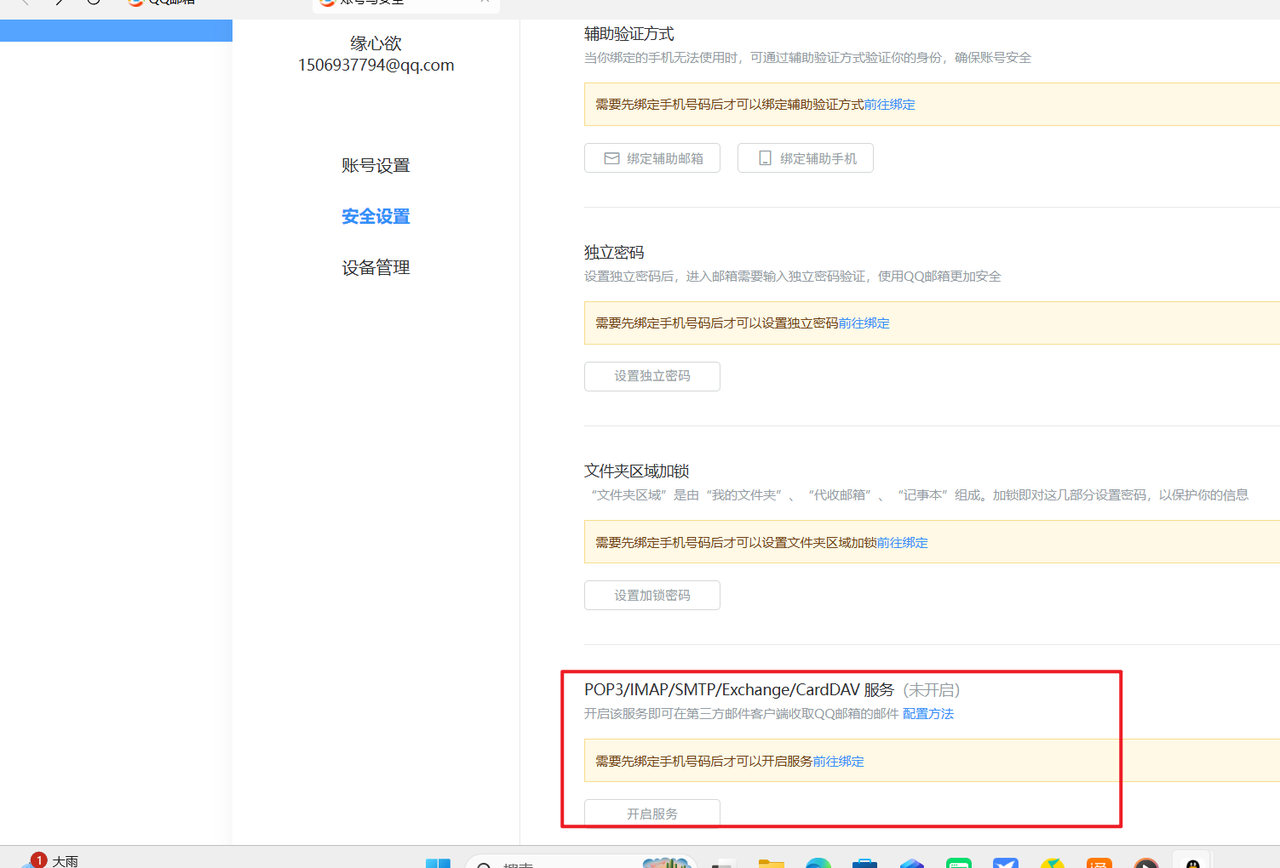This screenshot has width=1280, height=868.
Task: Click the email address 1506937794@qq.com
Action: click(x=376, y=65)
